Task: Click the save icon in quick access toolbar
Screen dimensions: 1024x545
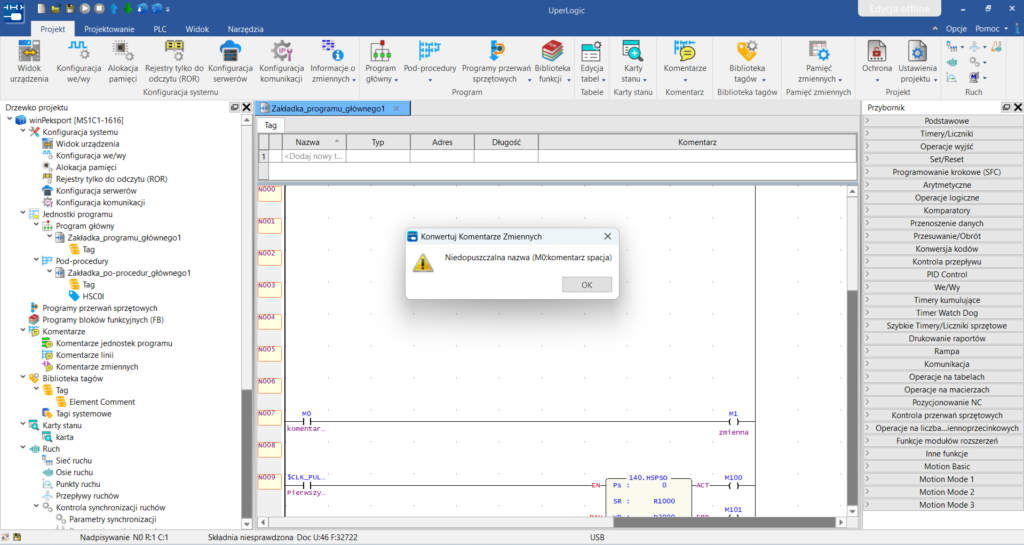Action: pos(70,8)
